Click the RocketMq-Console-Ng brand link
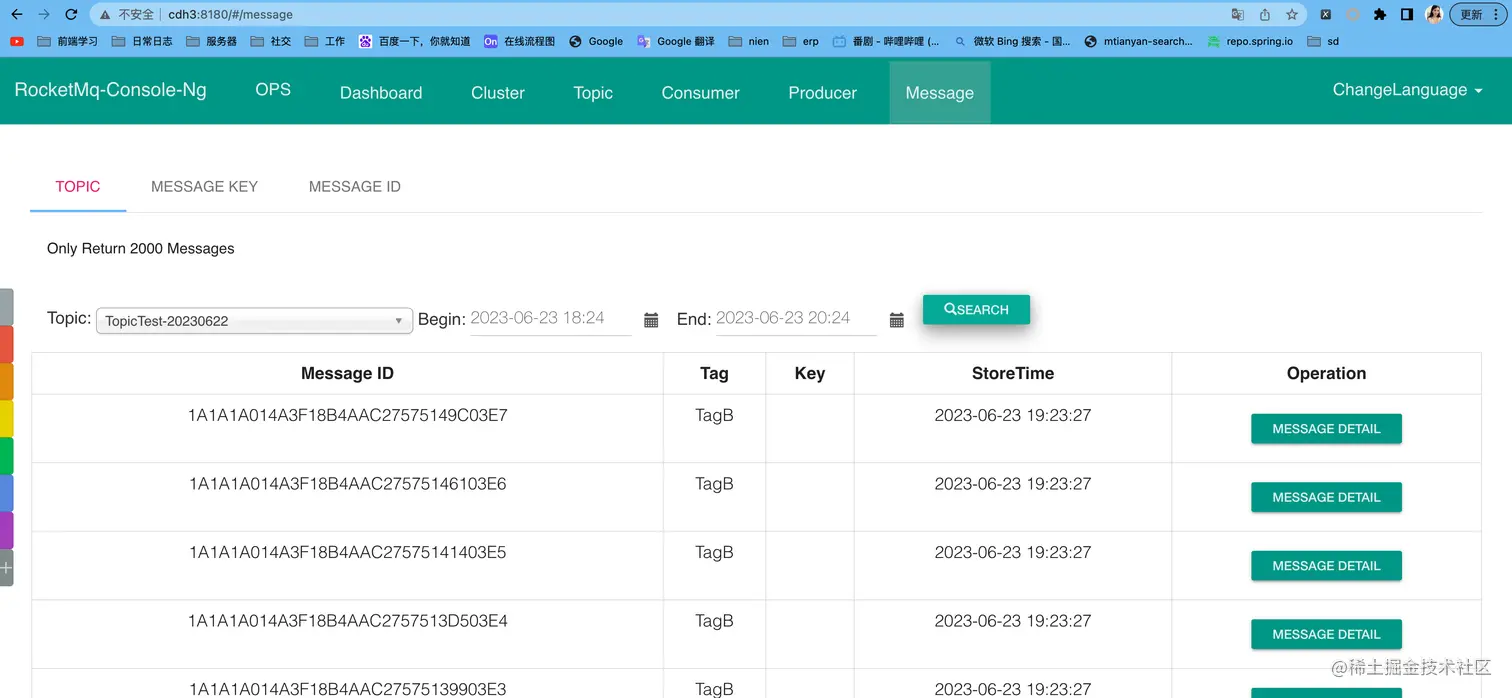The width and height of the screenshot is (1512, 698). [110, 90]
